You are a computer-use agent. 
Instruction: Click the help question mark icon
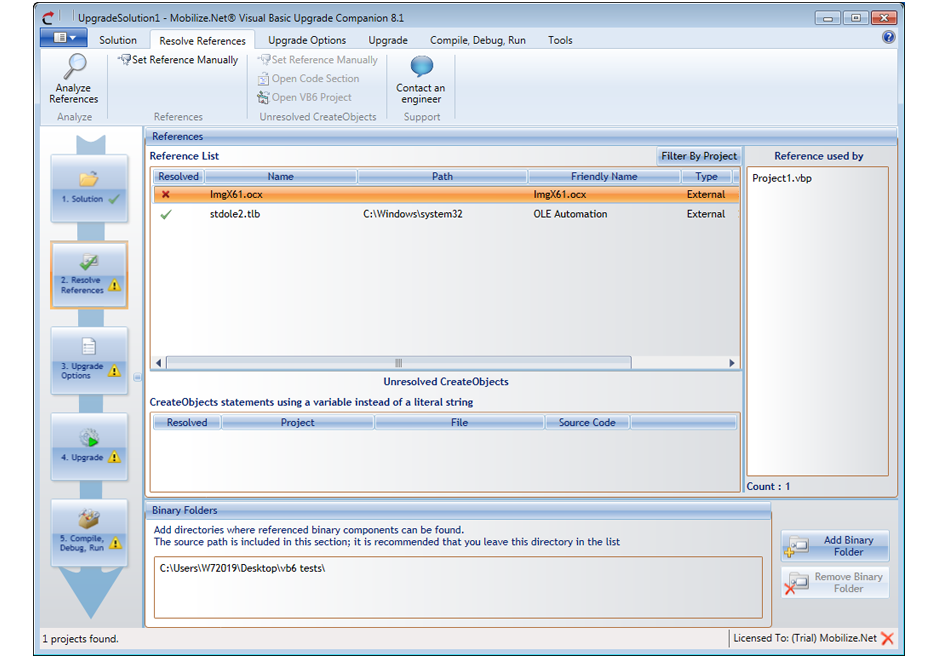coord(888,37)
